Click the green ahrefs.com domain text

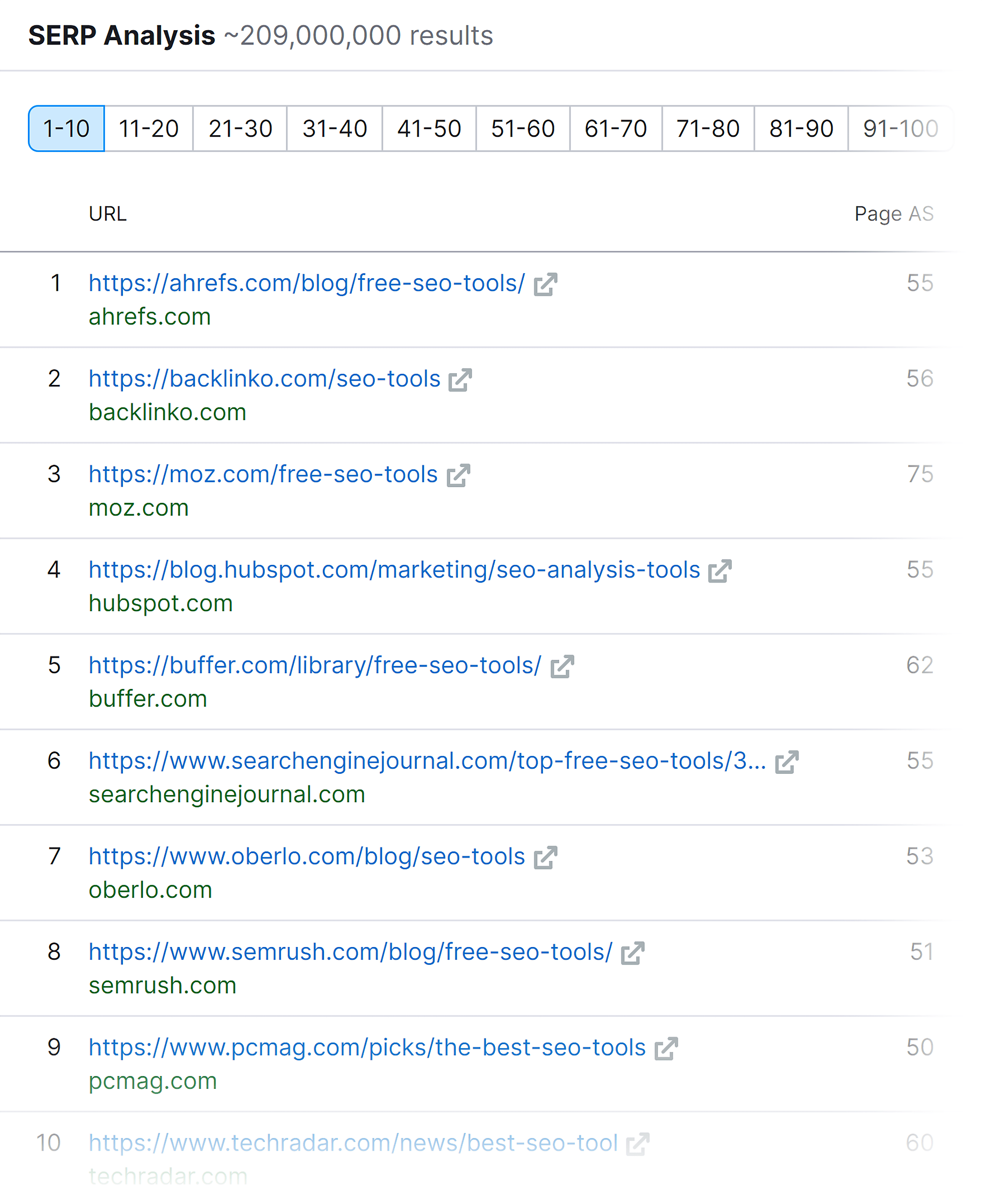click(149, 317)
